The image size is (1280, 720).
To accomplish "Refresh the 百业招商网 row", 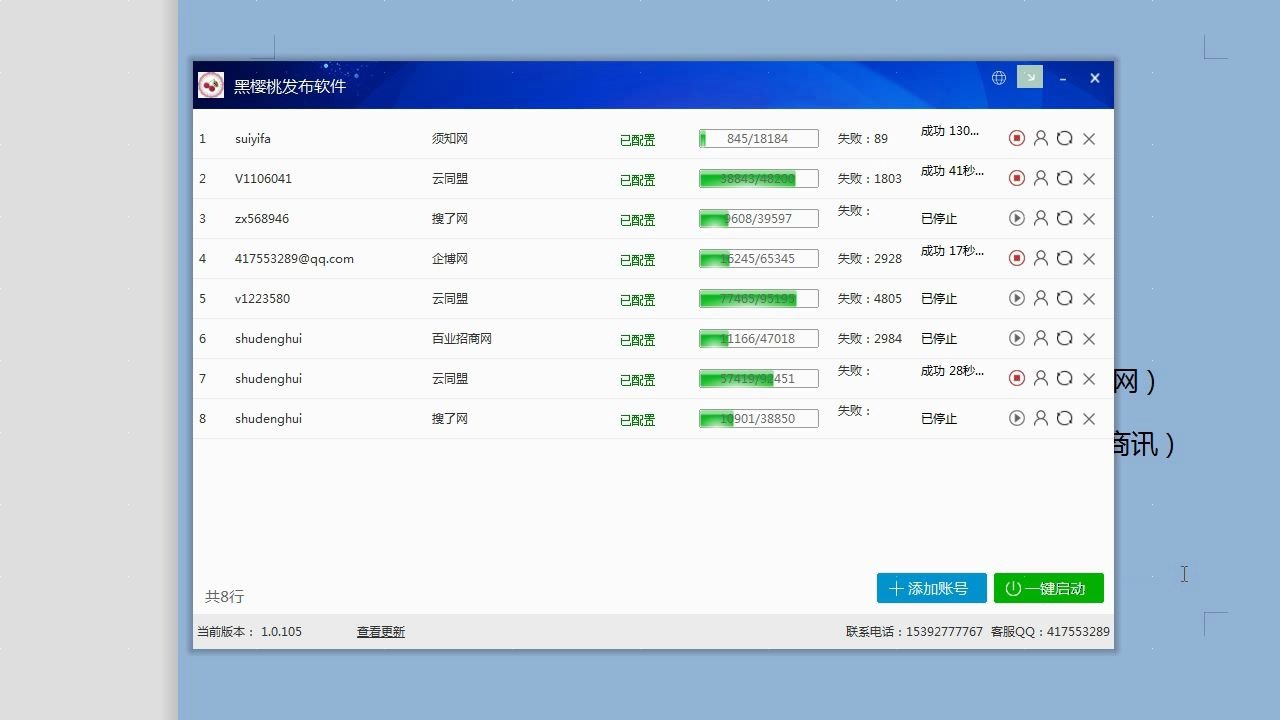I will (x=1065, y=338).
